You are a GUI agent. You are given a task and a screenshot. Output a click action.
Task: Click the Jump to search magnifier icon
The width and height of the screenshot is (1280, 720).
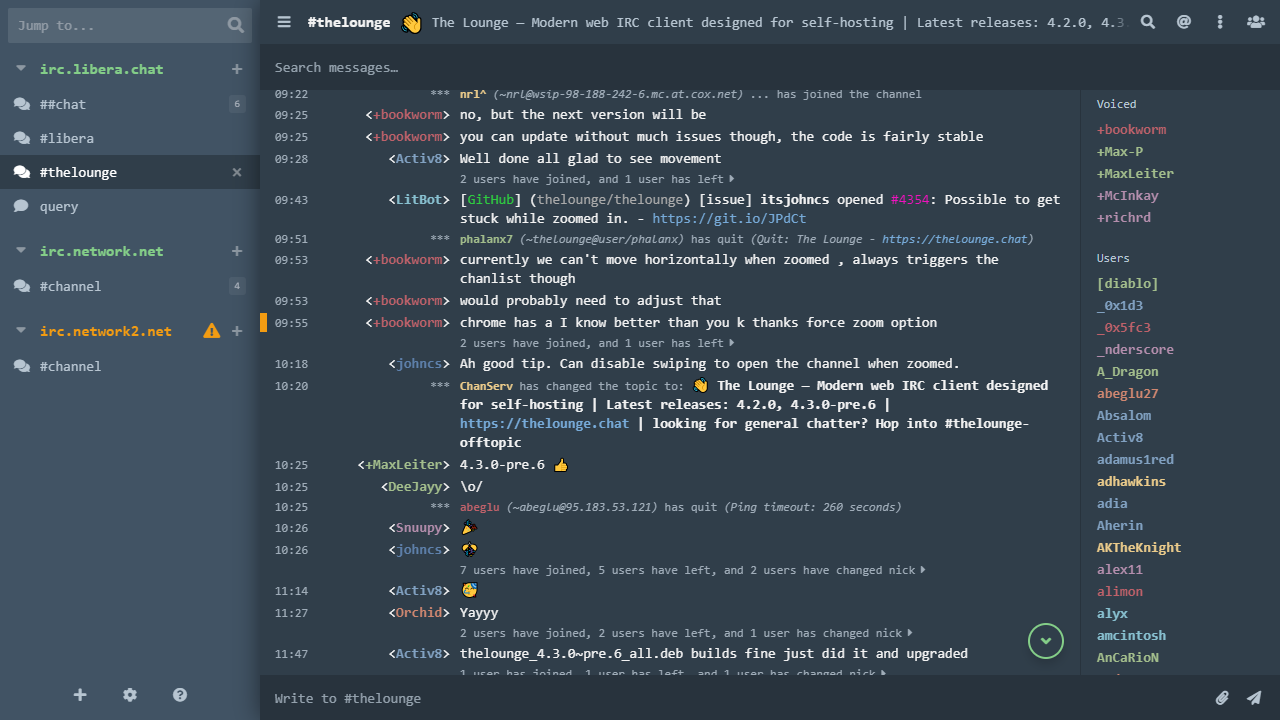[235, 25]
